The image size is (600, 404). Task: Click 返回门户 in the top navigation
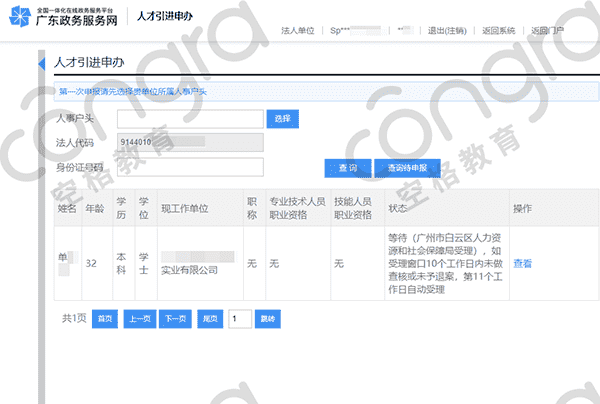(x=548, y=31)
